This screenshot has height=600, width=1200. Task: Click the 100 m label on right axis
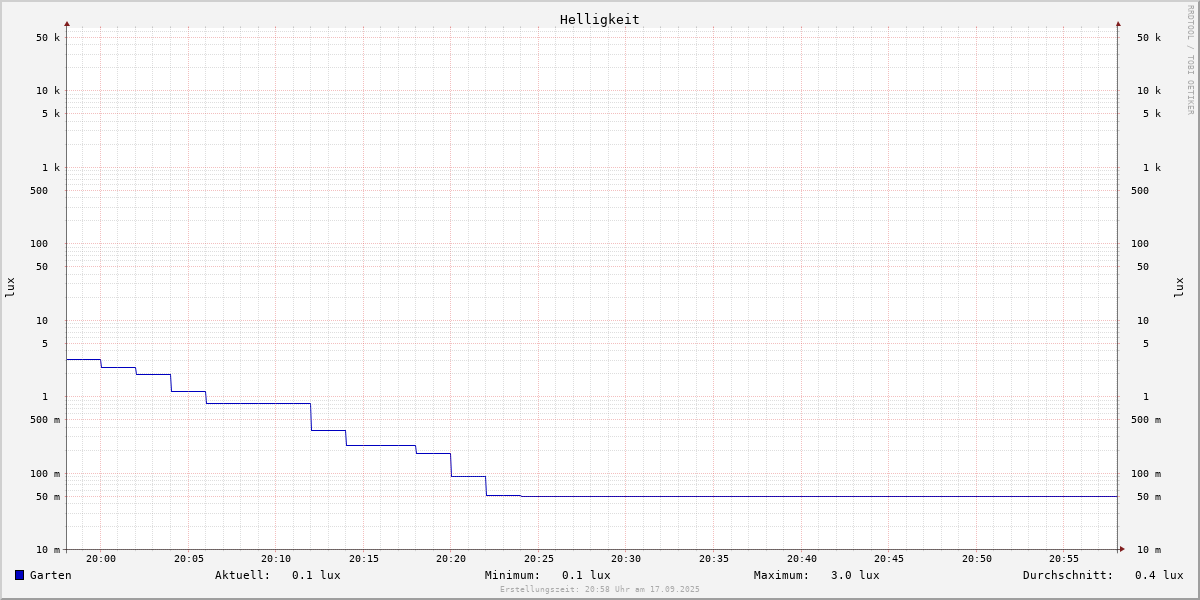point(1146,474)
